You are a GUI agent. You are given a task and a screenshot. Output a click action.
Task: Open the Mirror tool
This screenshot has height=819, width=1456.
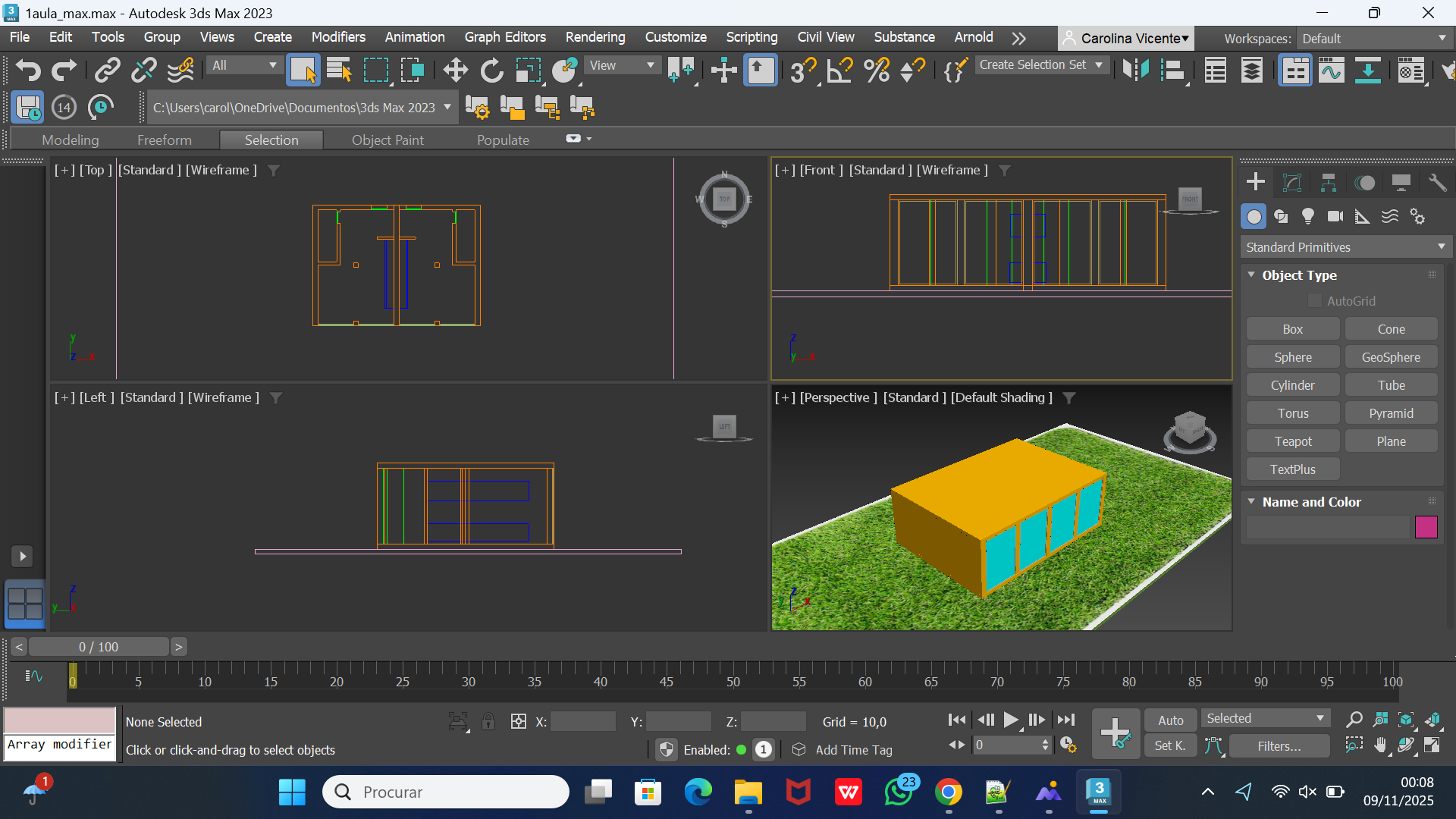click(1135, 71)
